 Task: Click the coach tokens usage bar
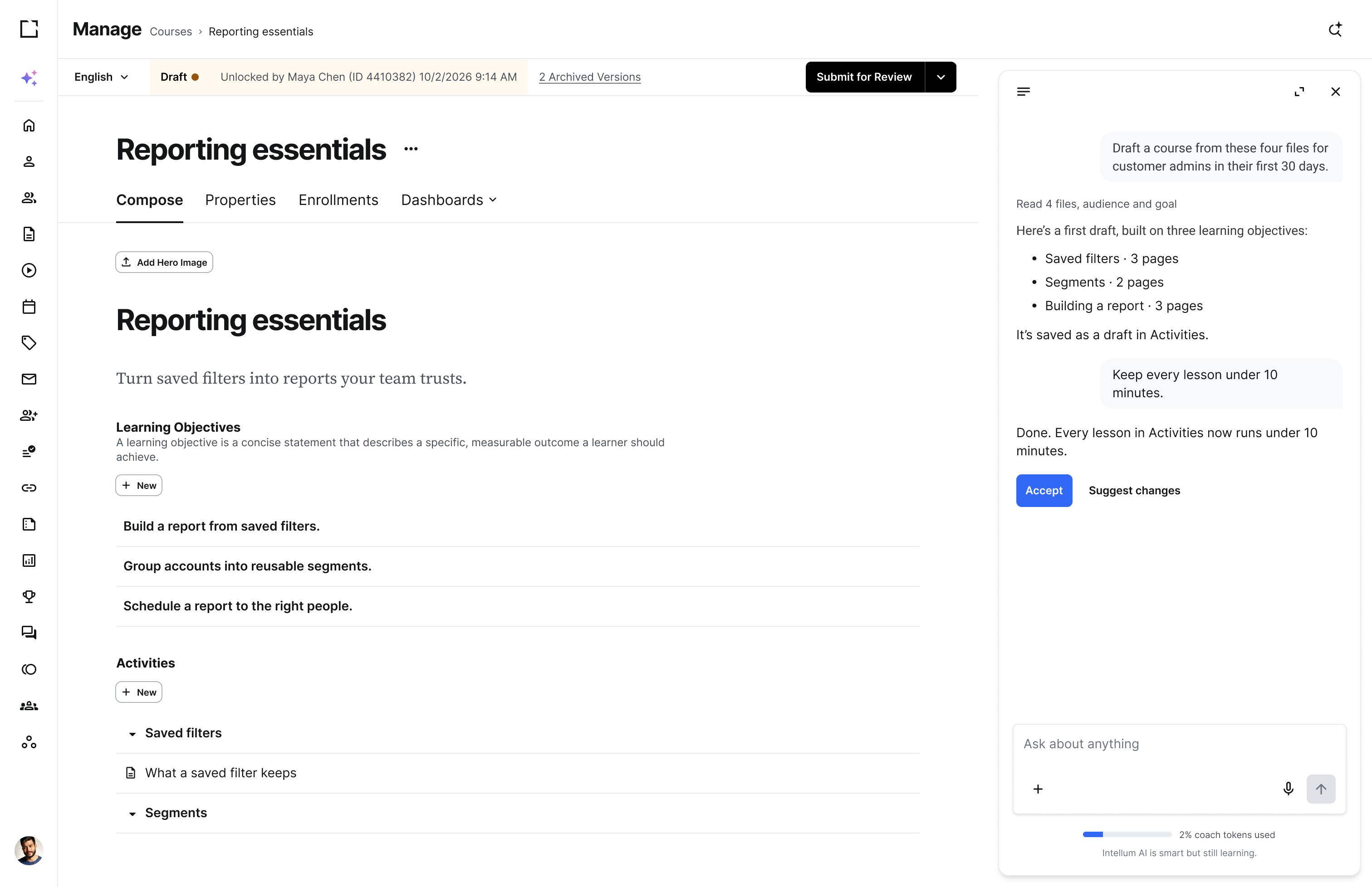[1127, 834]
